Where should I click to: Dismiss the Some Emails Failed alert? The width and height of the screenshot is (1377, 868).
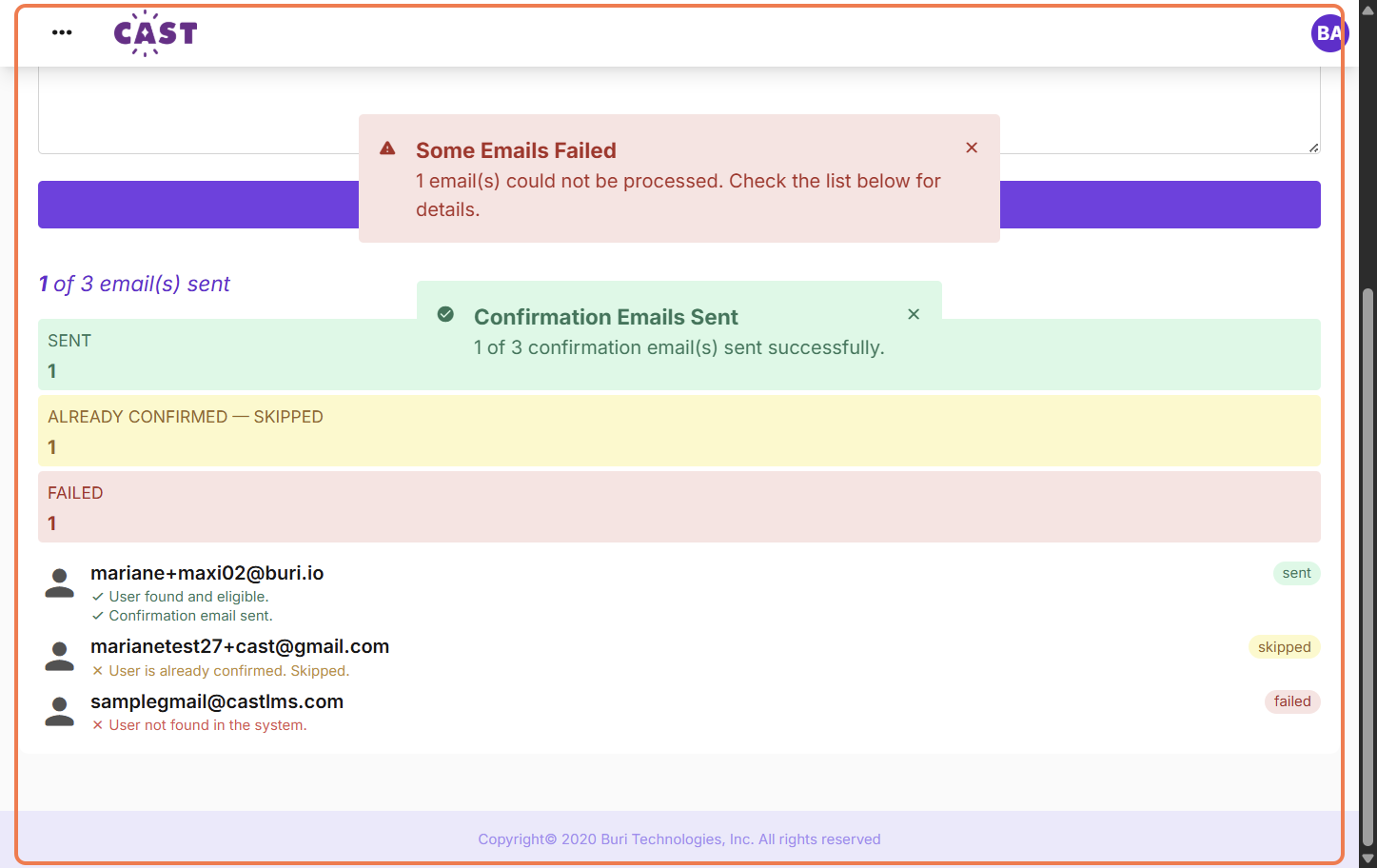tap(972, 148)
